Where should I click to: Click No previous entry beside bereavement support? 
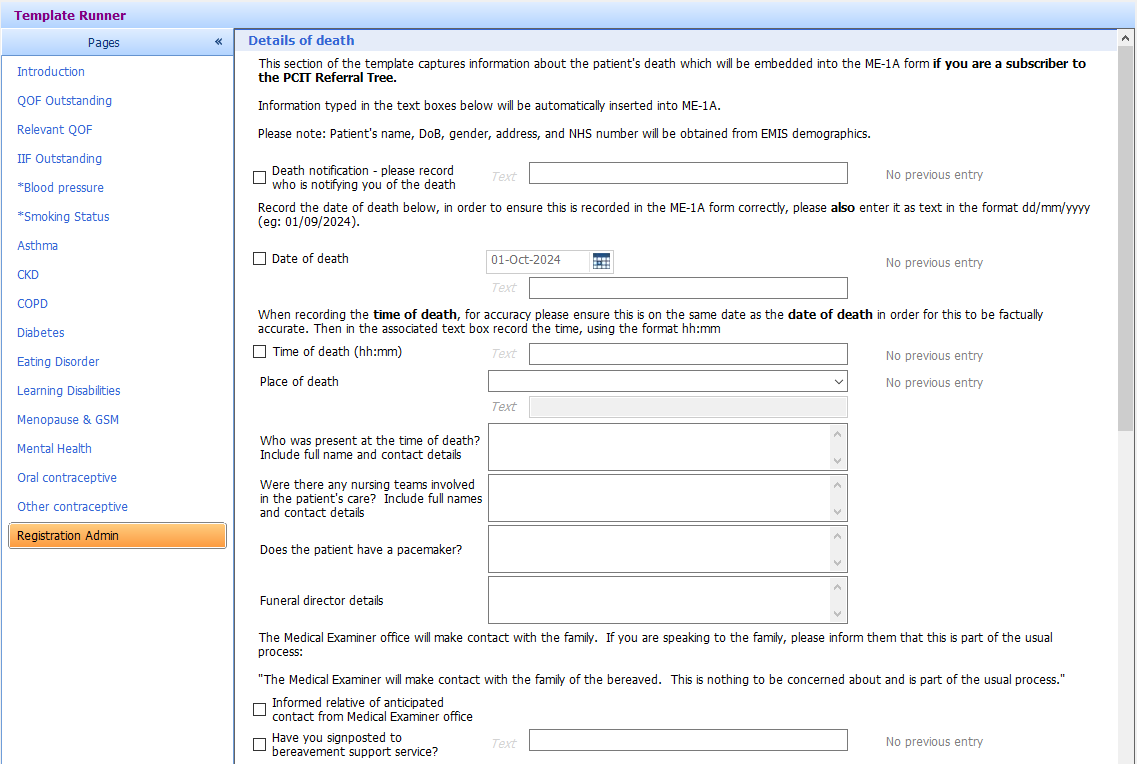coord(934,742)
